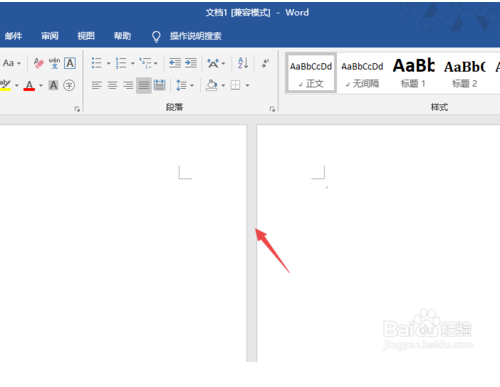This screenshot has height=387, width=500.
Task: Open the phonetic guide (wén) tool
Action: pyautogui.click(x=54, y=63)
